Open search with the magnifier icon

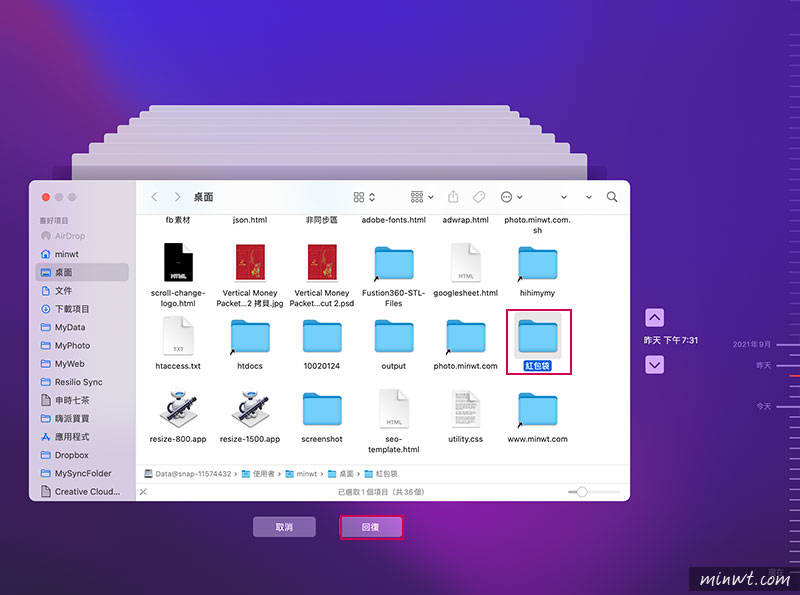click(x=613, y=197)
